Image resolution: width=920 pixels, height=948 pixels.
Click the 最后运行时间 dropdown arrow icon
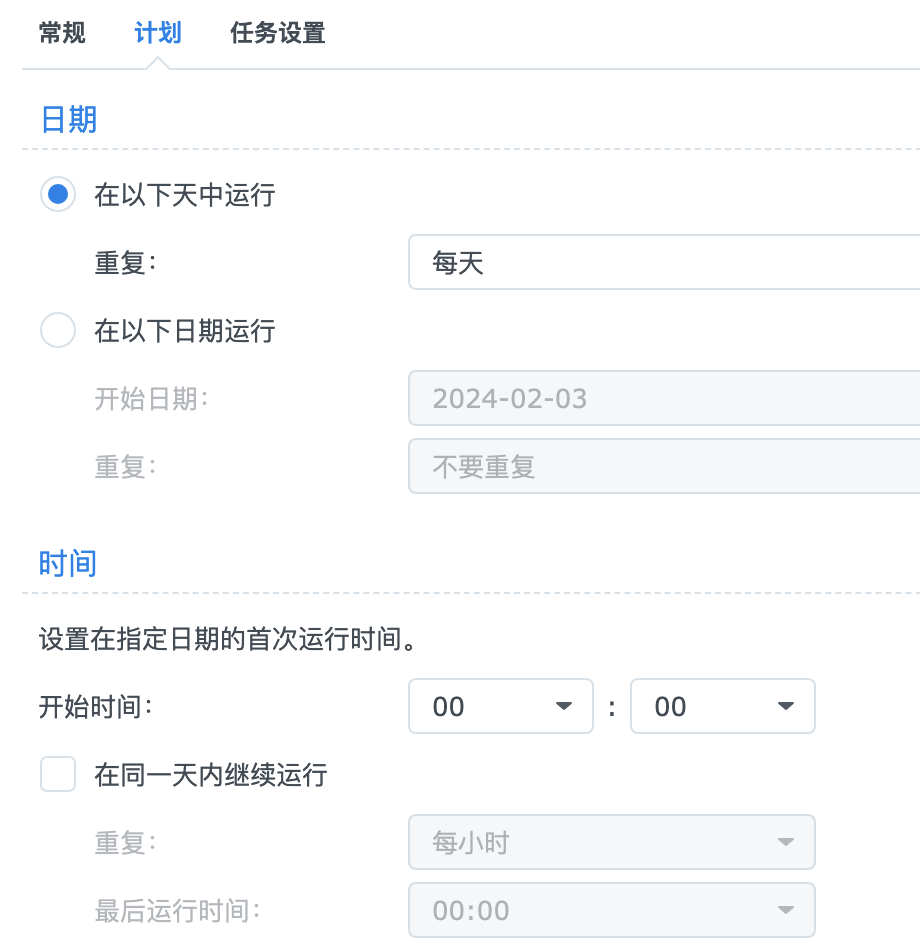[786, 910]
